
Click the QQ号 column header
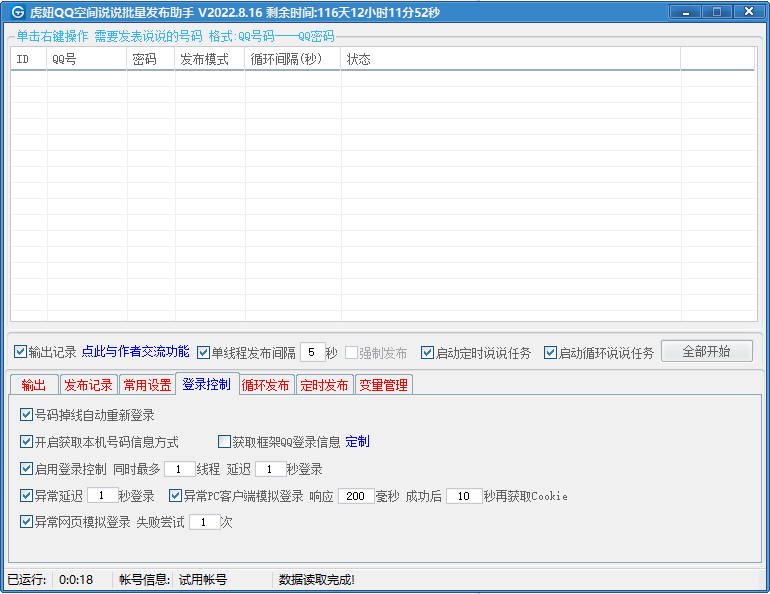[87, 59]
